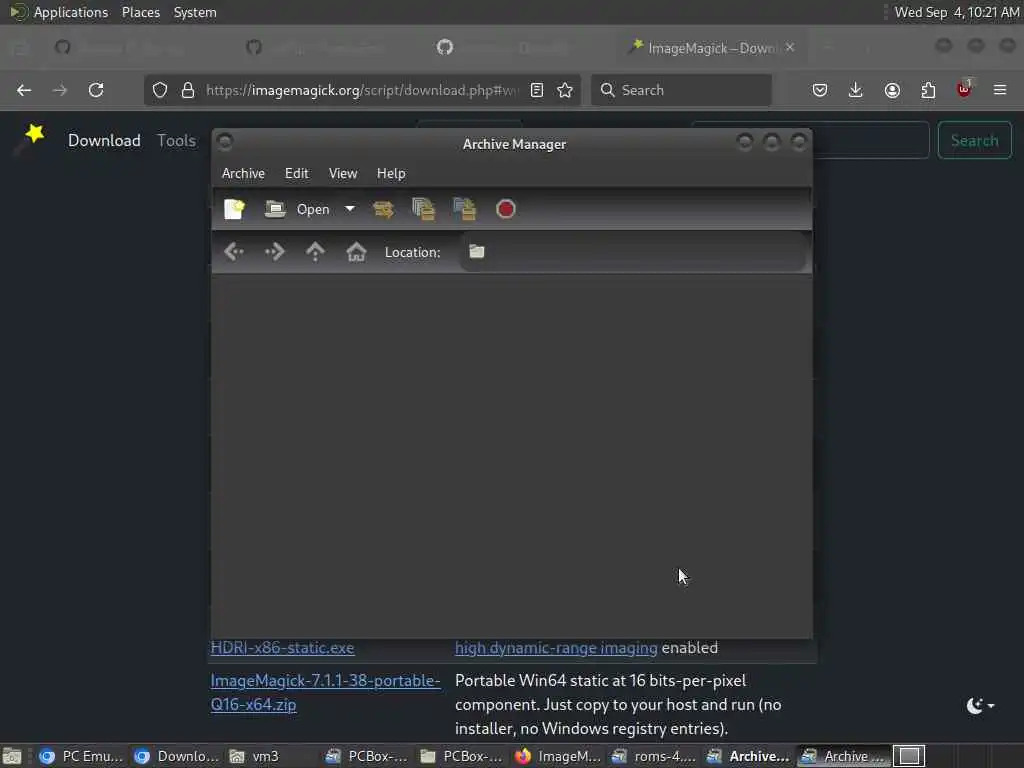Click the Add files toolbar icon
Image resolution: width=1024 pixels, height=768 pixels.
pos(424,209)
